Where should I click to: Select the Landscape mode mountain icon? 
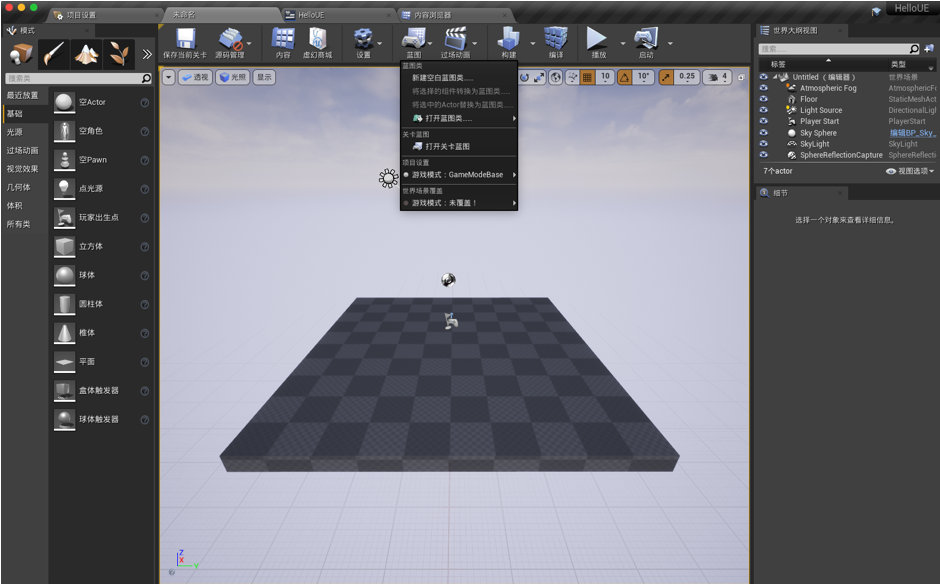coord(86,54)
